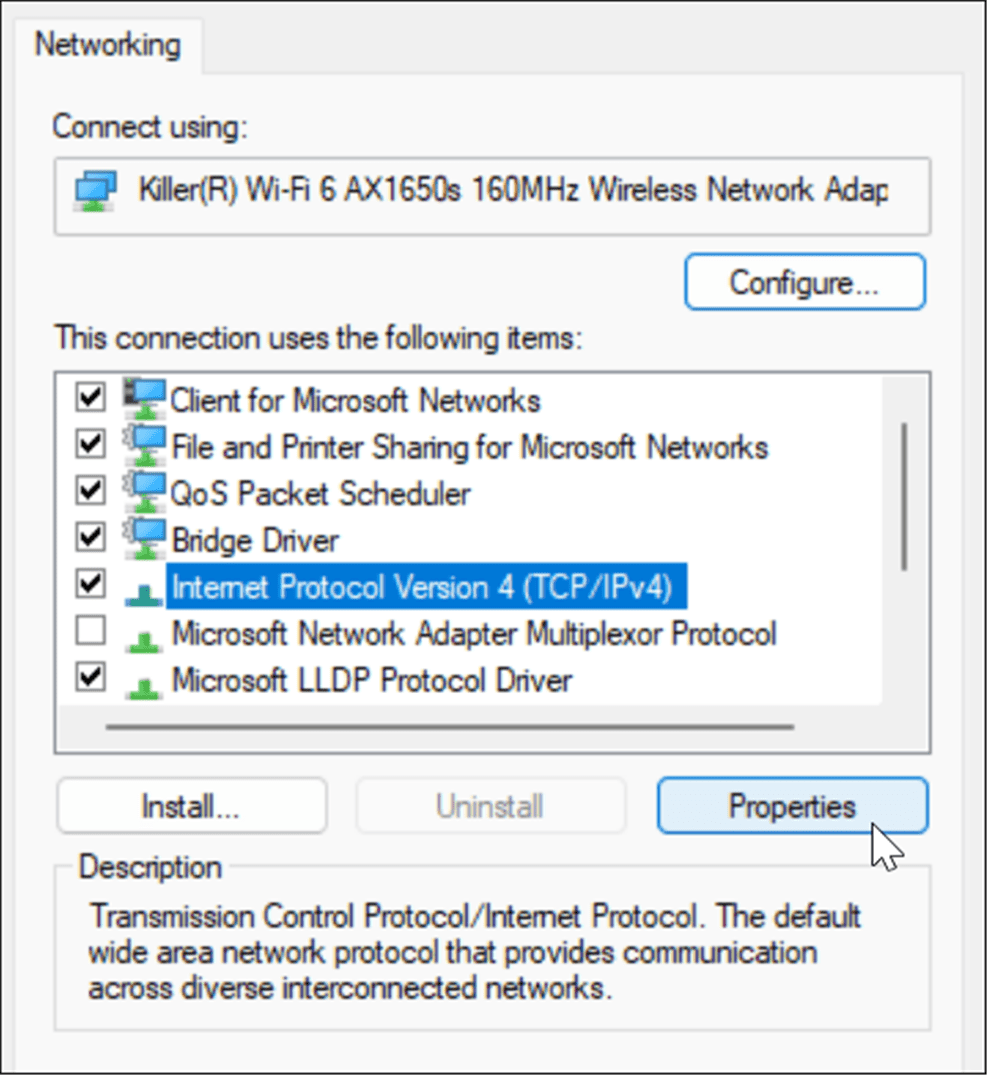Disable the TCP/IPv4 checkbox
987x1075 pixels.
pyautogui.click(x=90, y=584)
